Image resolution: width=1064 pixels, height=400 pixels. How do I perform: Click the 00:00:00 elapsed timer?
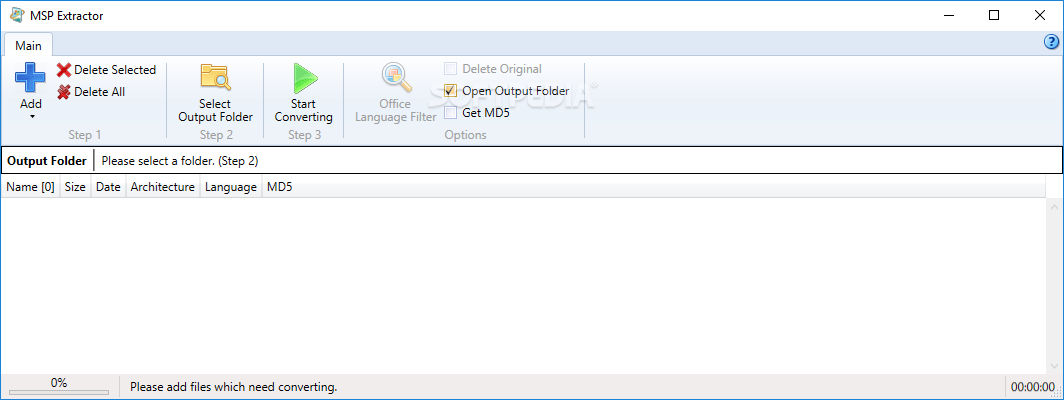pyautogui.click(x=1033, y=387)
